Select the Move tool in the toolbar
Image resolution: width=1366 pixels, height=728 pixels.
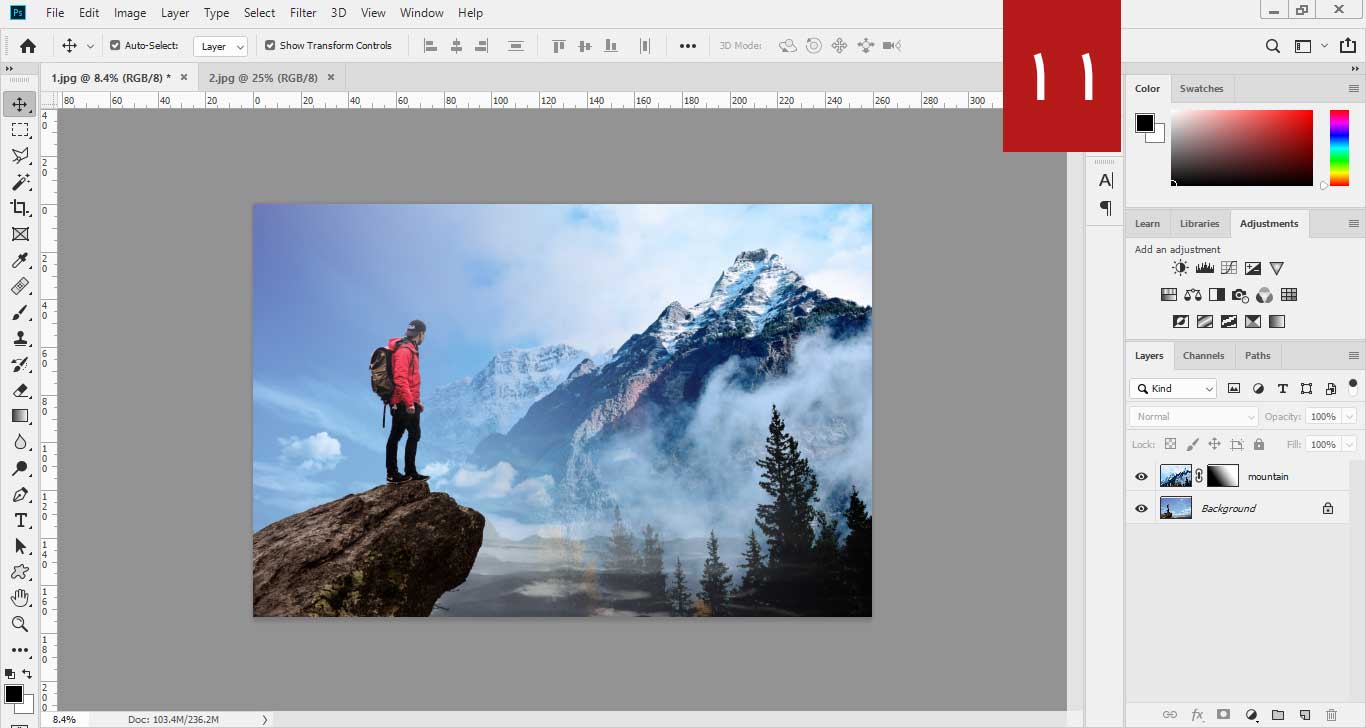(x=19, y=104)
